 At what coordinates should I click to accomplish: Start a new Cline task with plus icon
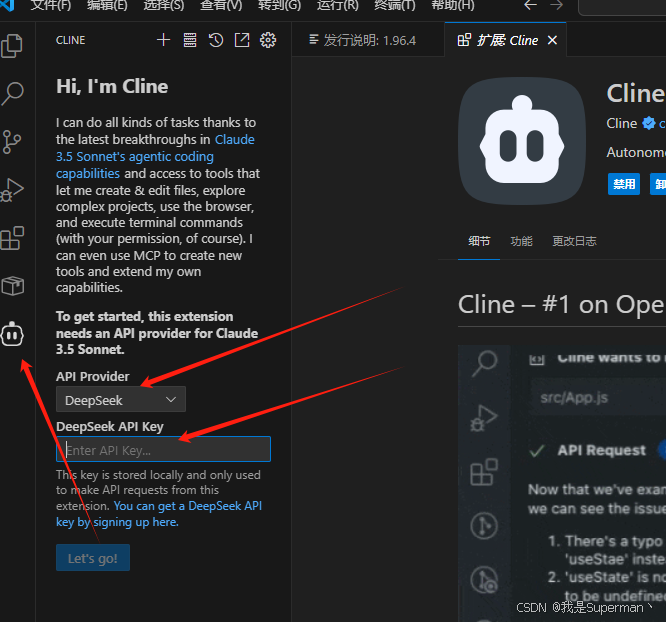tap(164, 40)
